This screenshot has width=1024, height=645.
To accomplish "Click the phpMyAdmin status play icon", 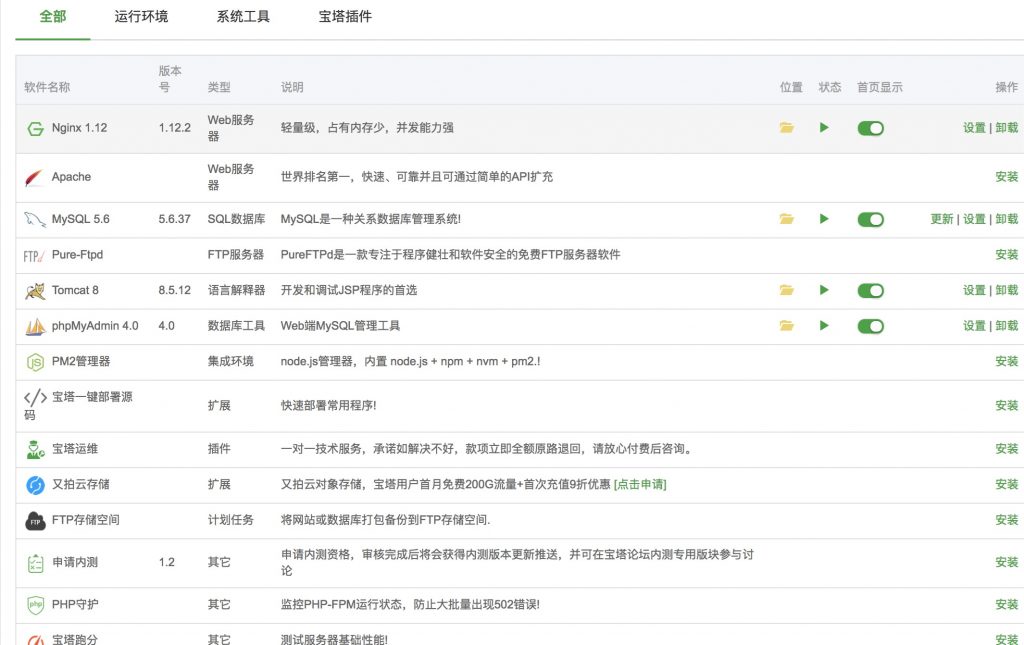I will click(824, 326).
